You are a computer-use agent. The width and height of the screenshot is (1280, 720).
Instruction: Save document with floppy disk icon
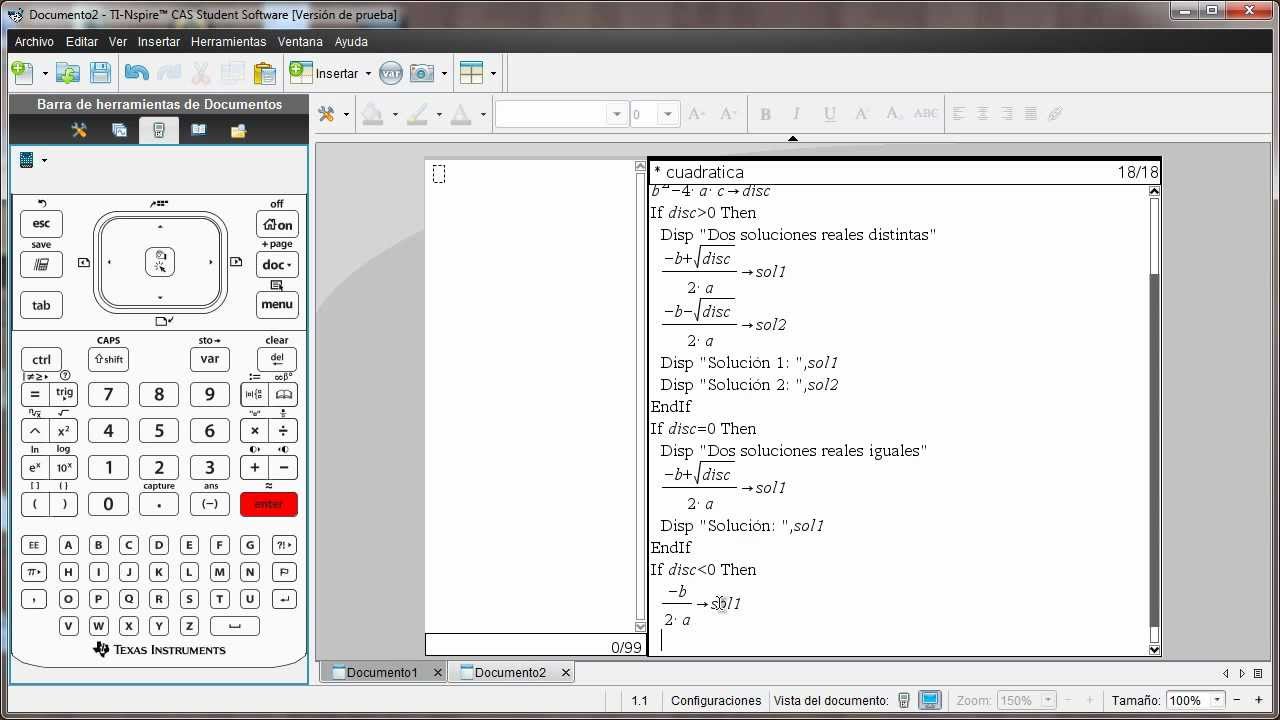(x=100, y=73)
